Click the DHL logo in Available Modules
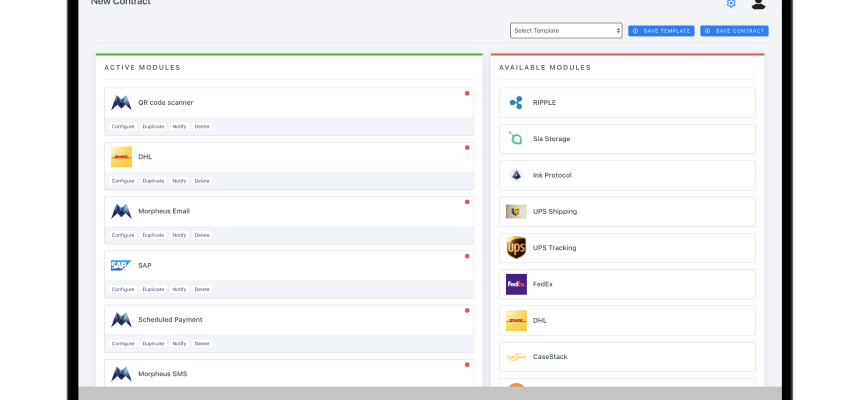 click(516, 320)
